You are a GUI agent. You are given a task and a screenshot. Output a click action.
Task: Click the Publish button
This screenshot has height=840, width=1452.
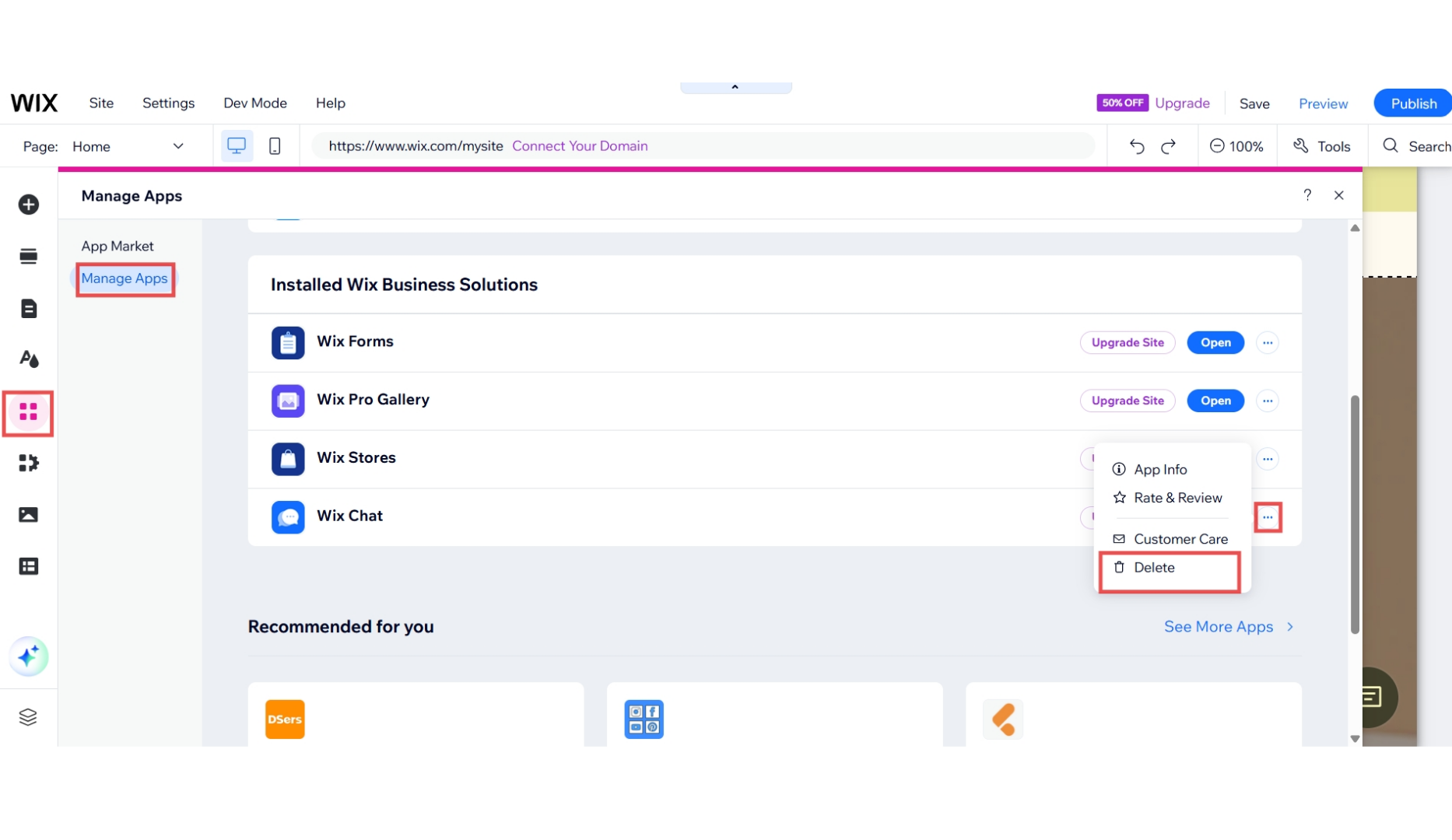click(x=1414, y=103)
